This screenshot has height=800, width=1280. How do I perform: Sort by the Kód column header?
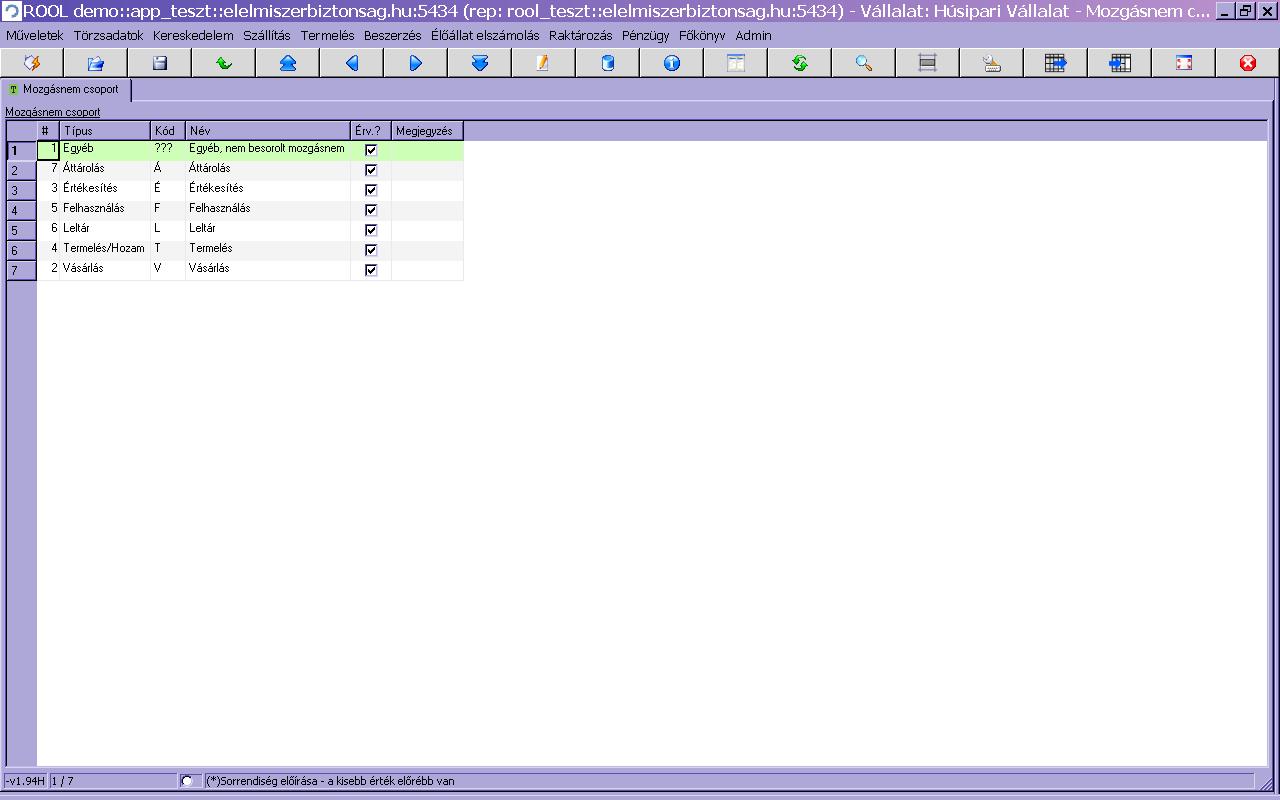point(168,131)
